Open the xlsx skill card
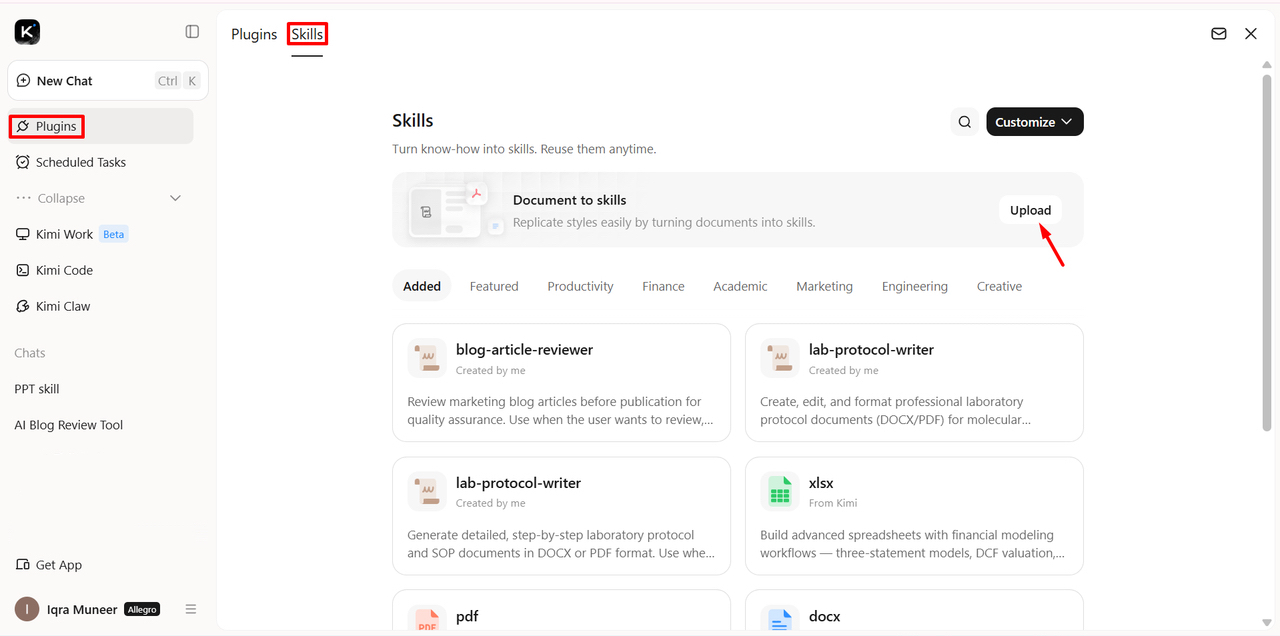The width and height of the screenshot is (1280, 636). coord(914,516)
